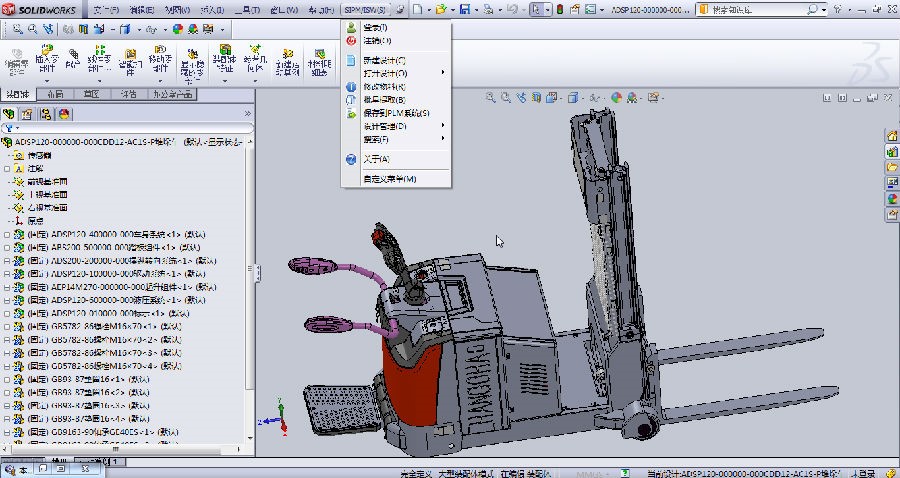
Task: Open the PropertyManager tab icon
Action: tap(28, 114)
